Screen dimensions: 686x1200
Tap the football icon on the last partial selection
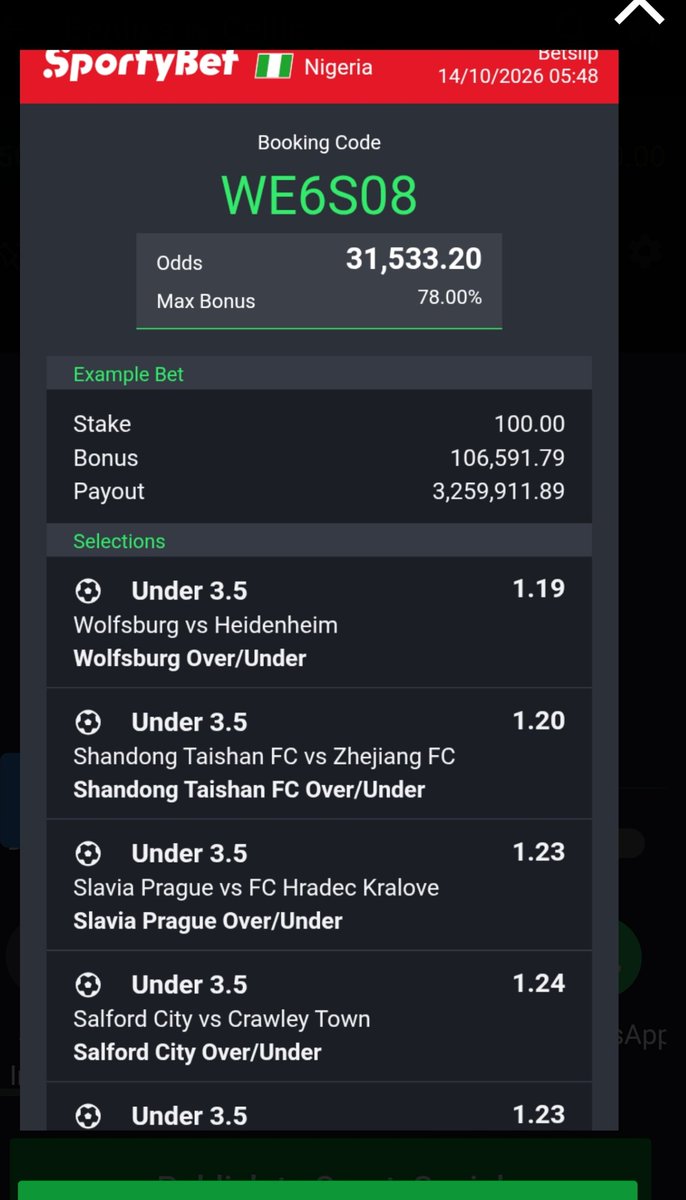88,1116
